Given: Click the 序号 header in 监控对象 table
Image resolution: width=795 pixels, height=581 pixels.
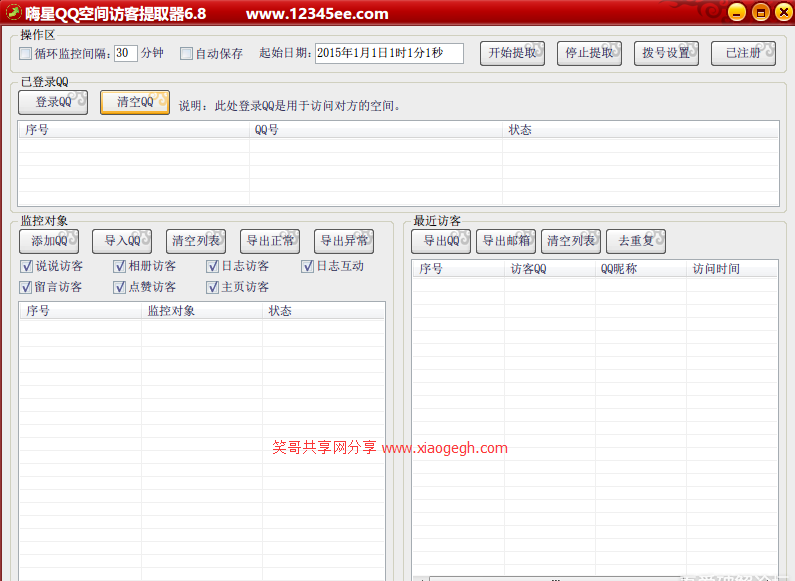Looking at the screenshot, I should [x=81, y=311].
